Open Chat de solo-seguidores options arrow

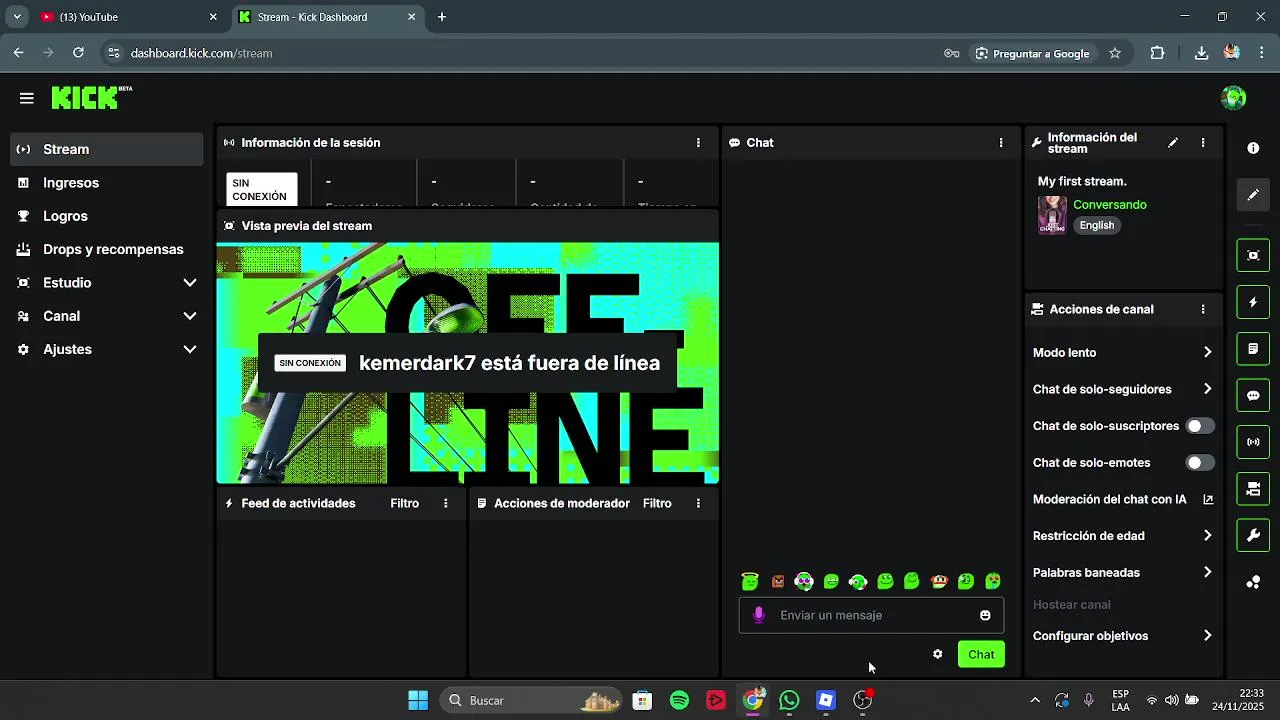(x=1207, y=389)
